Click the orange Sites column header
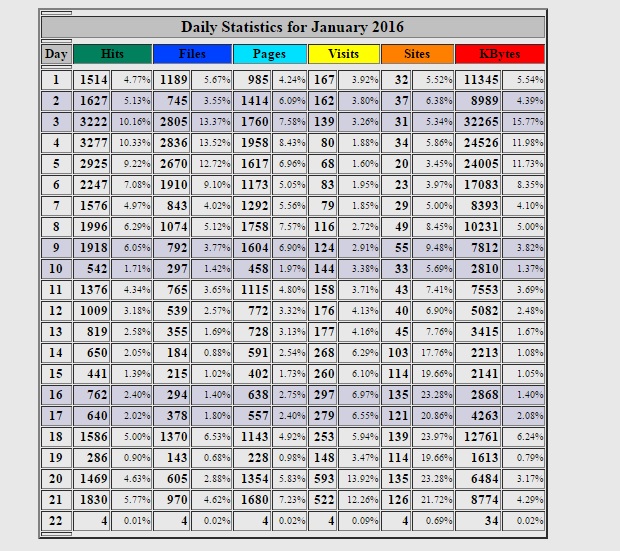Viewport: 620px width, 551px height. [x=417, y=54]
